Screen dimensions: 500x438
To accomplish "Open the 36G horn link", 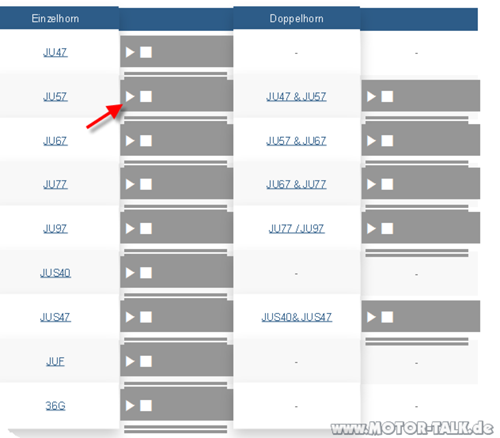I will click(55, 406).
